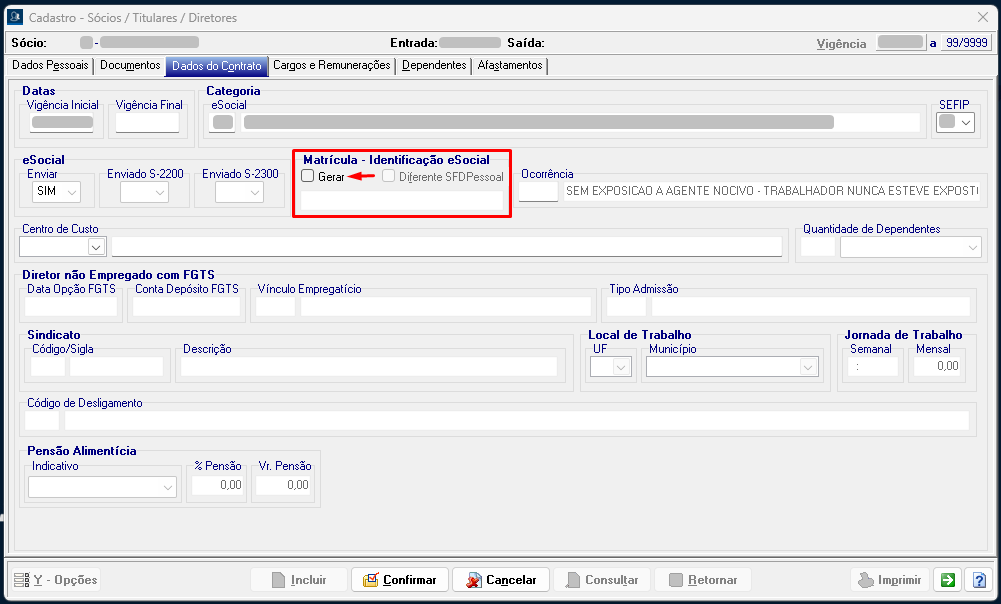Click the Imprimir printer button

(888, 580)
